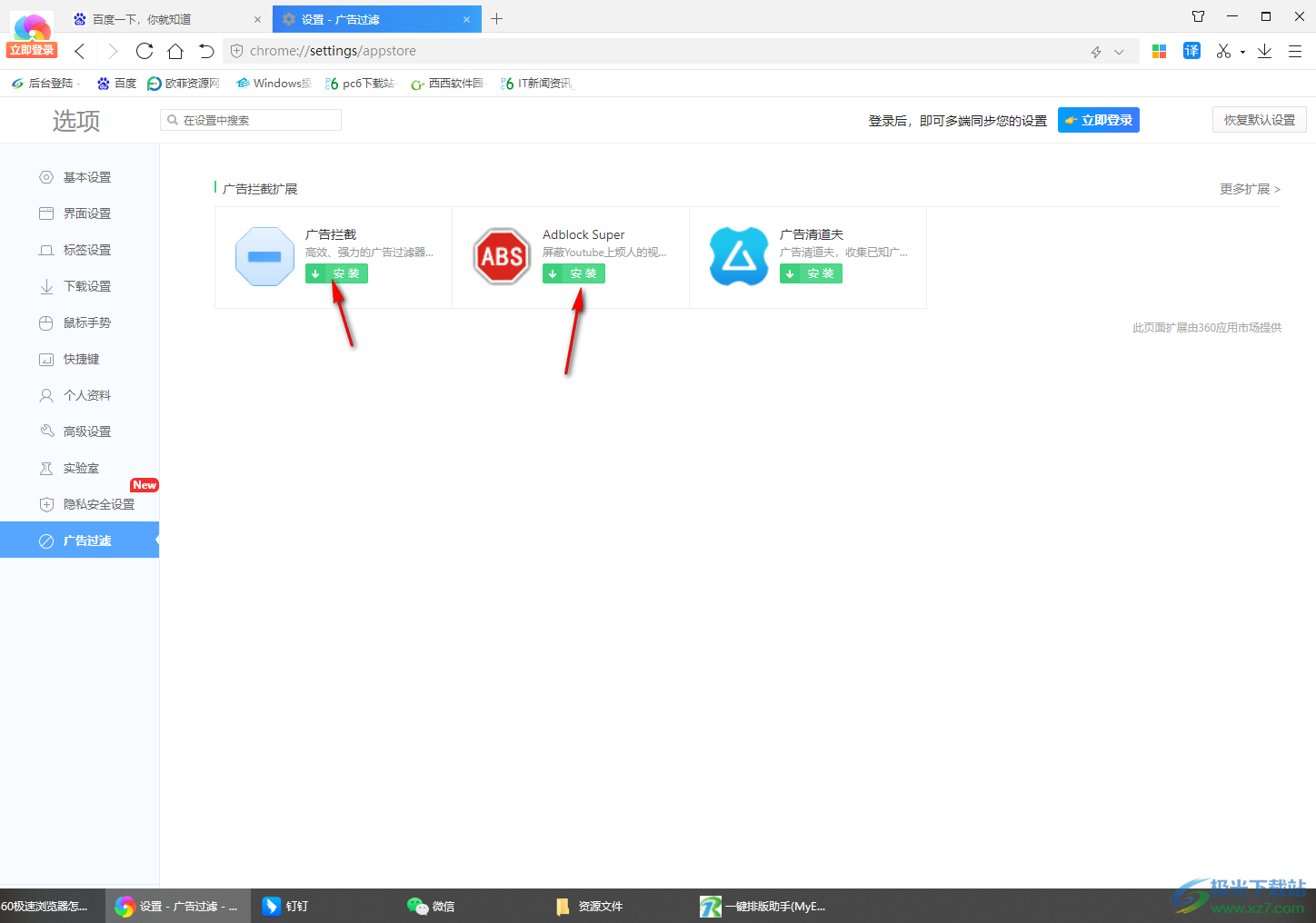Click the 广告拦截 extension title
This screenshot has height=923, width=1316.
[x=331, y=234]
